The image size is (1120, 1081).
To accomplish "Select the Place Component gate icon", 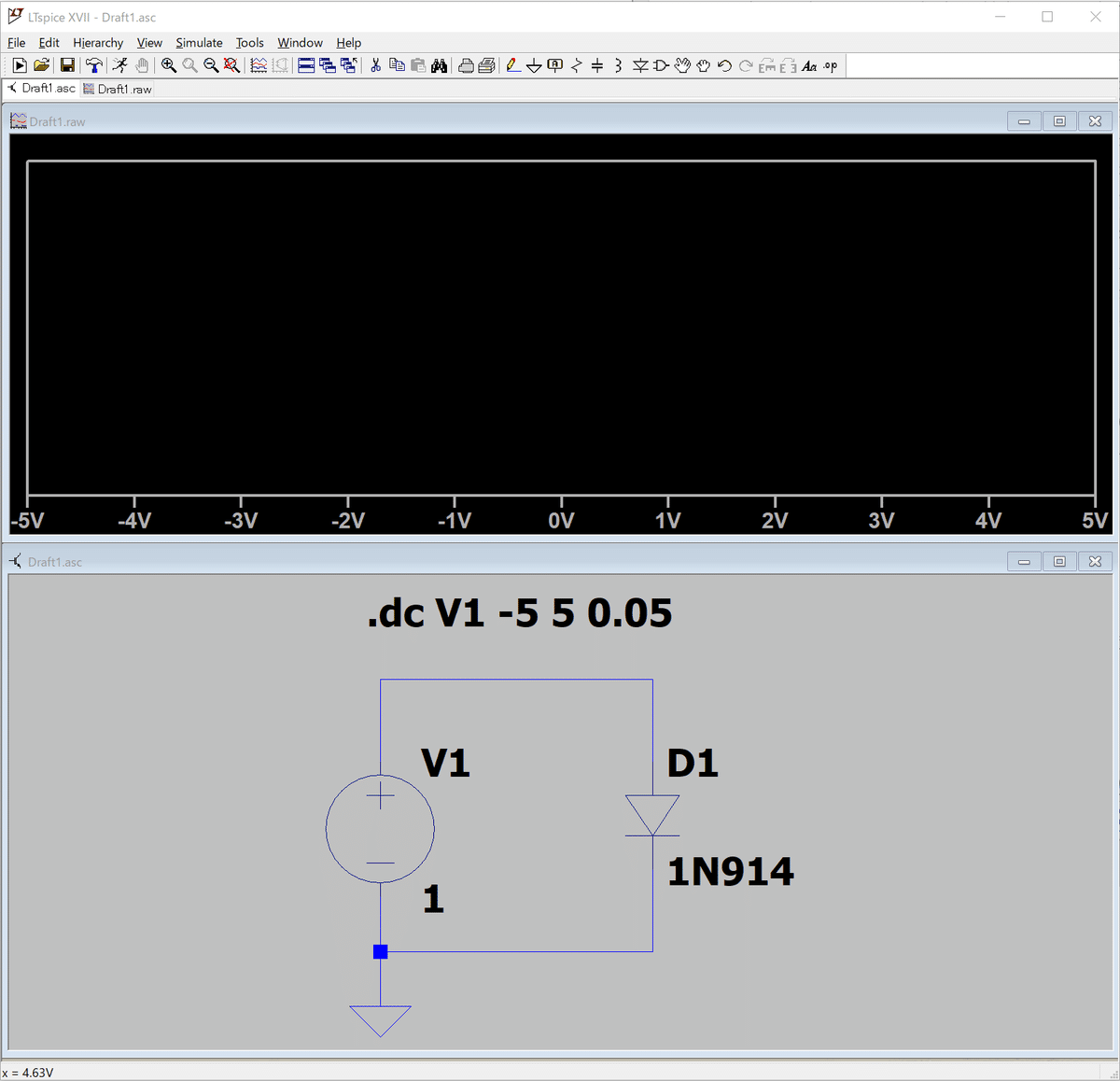I will 662,65.
